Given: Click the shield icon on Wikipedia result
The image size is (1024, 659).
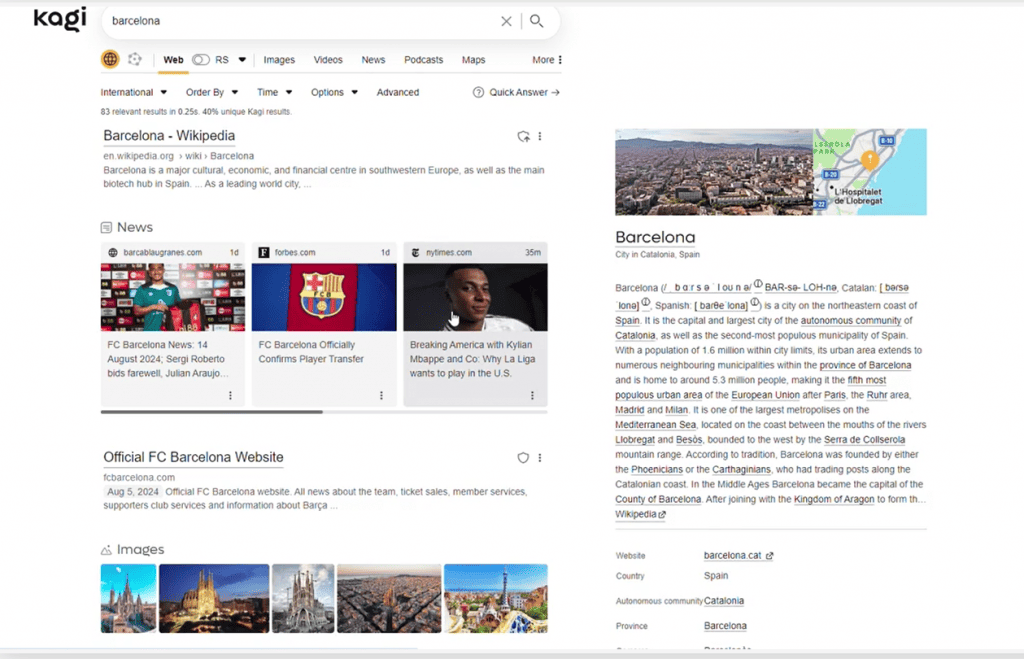Looking at the screenshot, I should point(523,137).
